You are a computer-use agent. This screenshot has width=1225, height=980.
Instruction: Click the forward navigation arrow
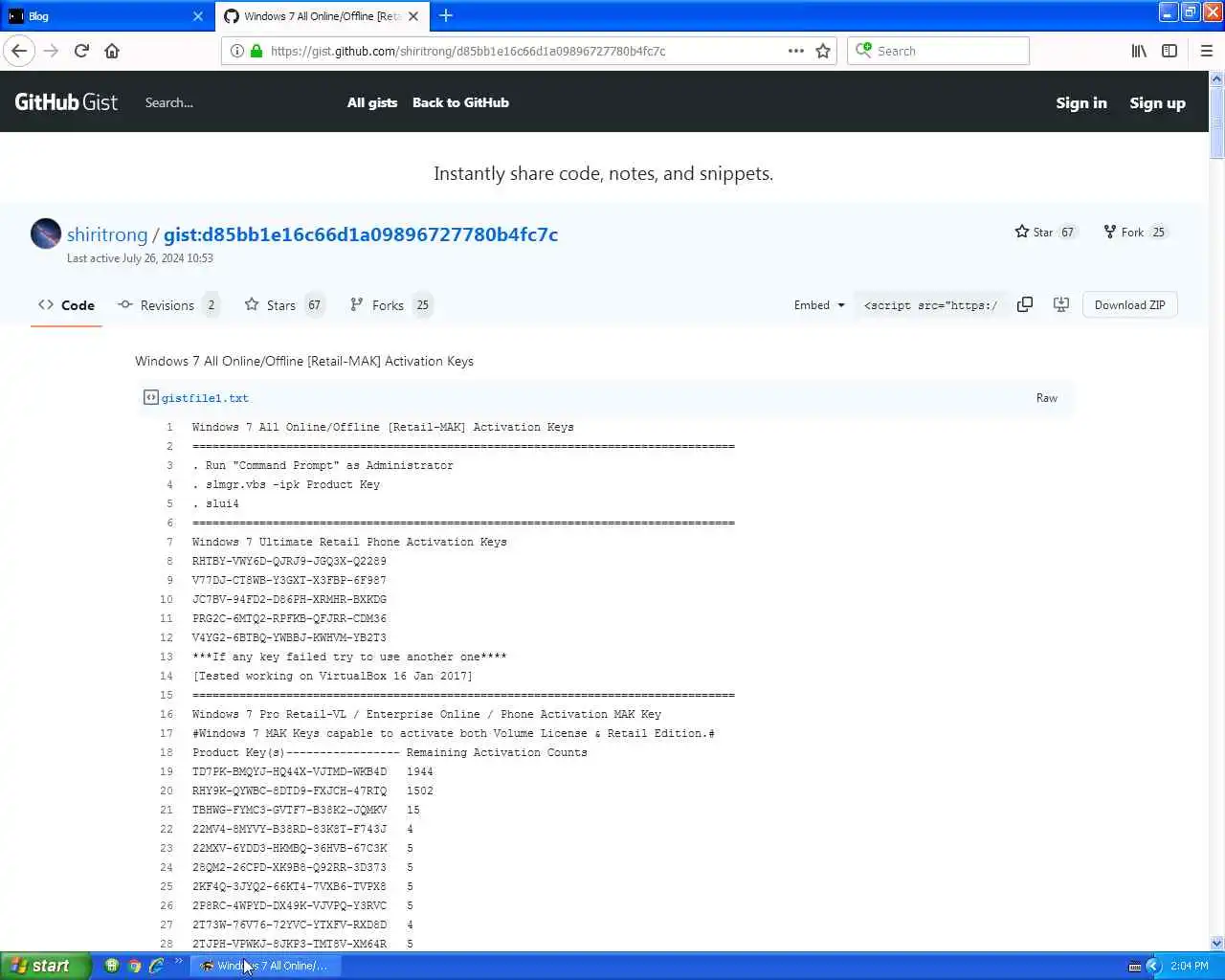point(51,51)
